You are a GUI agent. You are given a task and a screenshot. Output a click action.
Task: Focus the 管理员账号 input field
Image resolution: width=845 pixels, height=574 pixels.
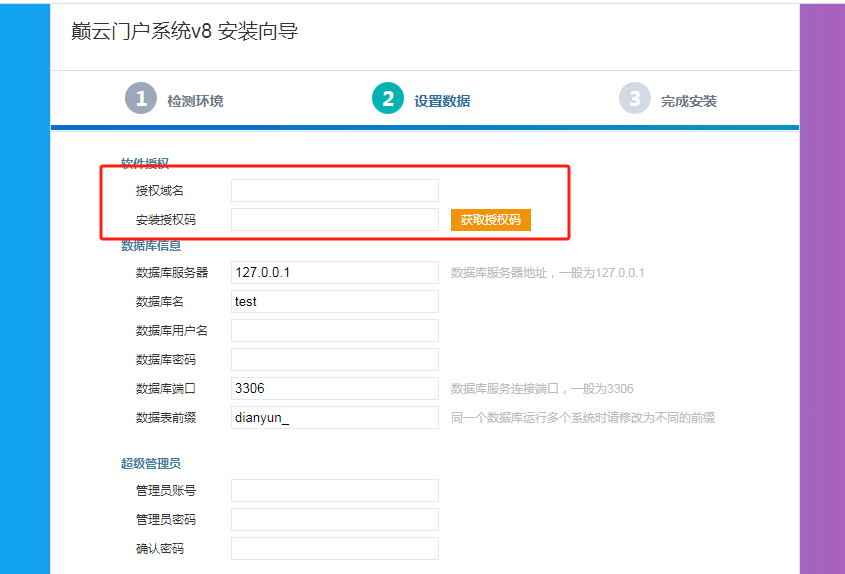(334, 490)
